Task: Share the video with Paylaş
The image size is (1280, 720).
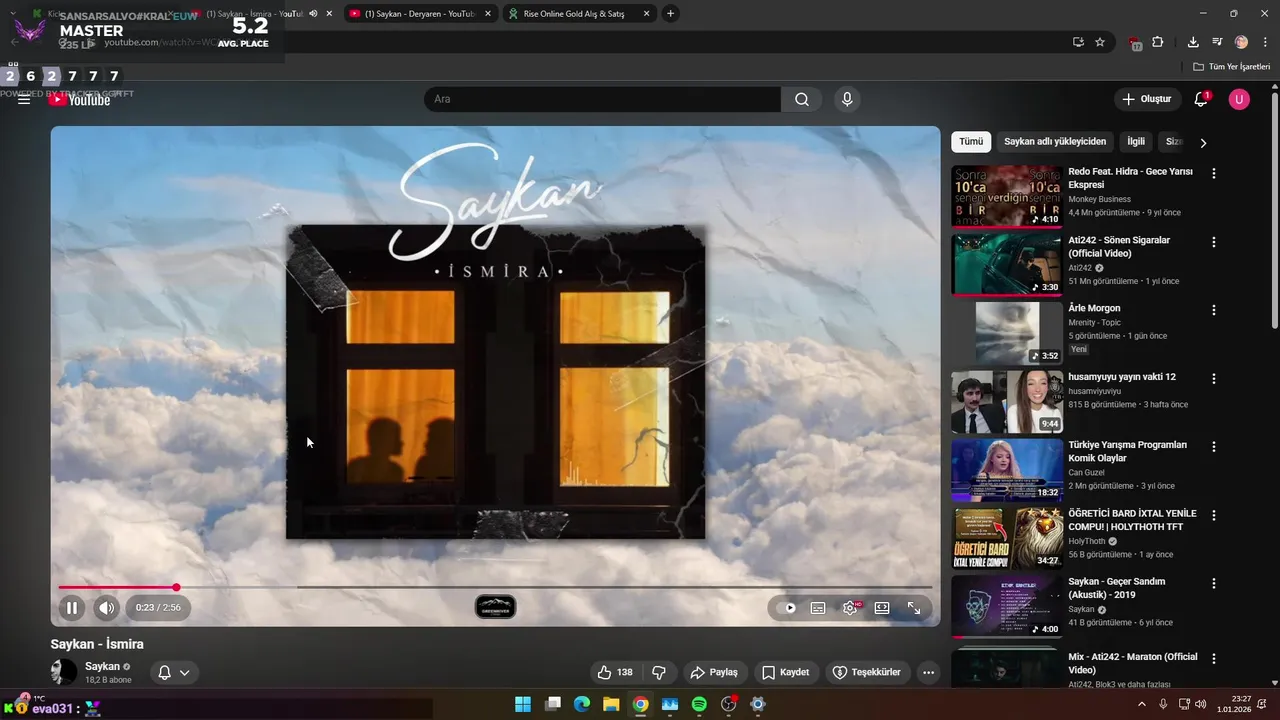Action: click(714, 672)
